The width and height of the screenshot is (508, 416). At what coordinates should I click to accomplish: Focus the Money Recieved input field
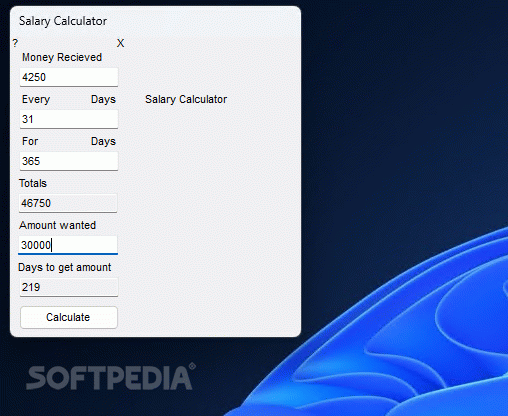point(69,77)
